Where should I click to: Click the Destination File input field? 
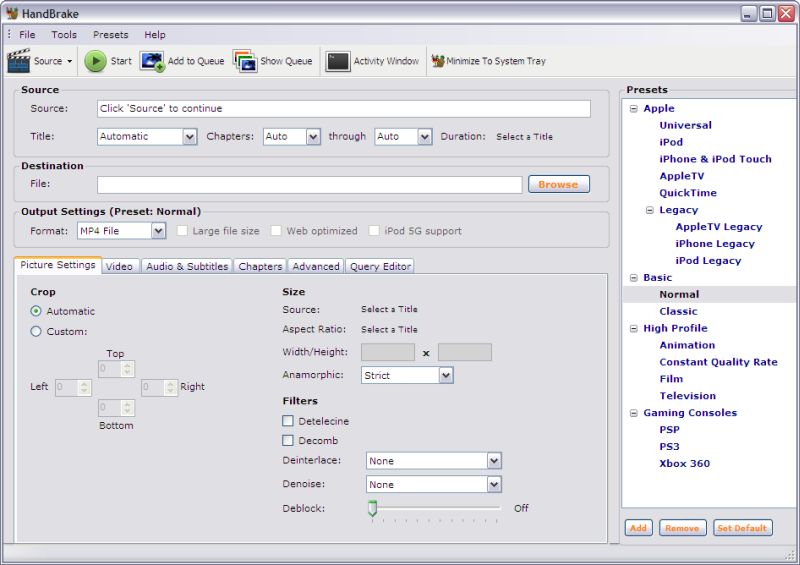coord(309,184)
